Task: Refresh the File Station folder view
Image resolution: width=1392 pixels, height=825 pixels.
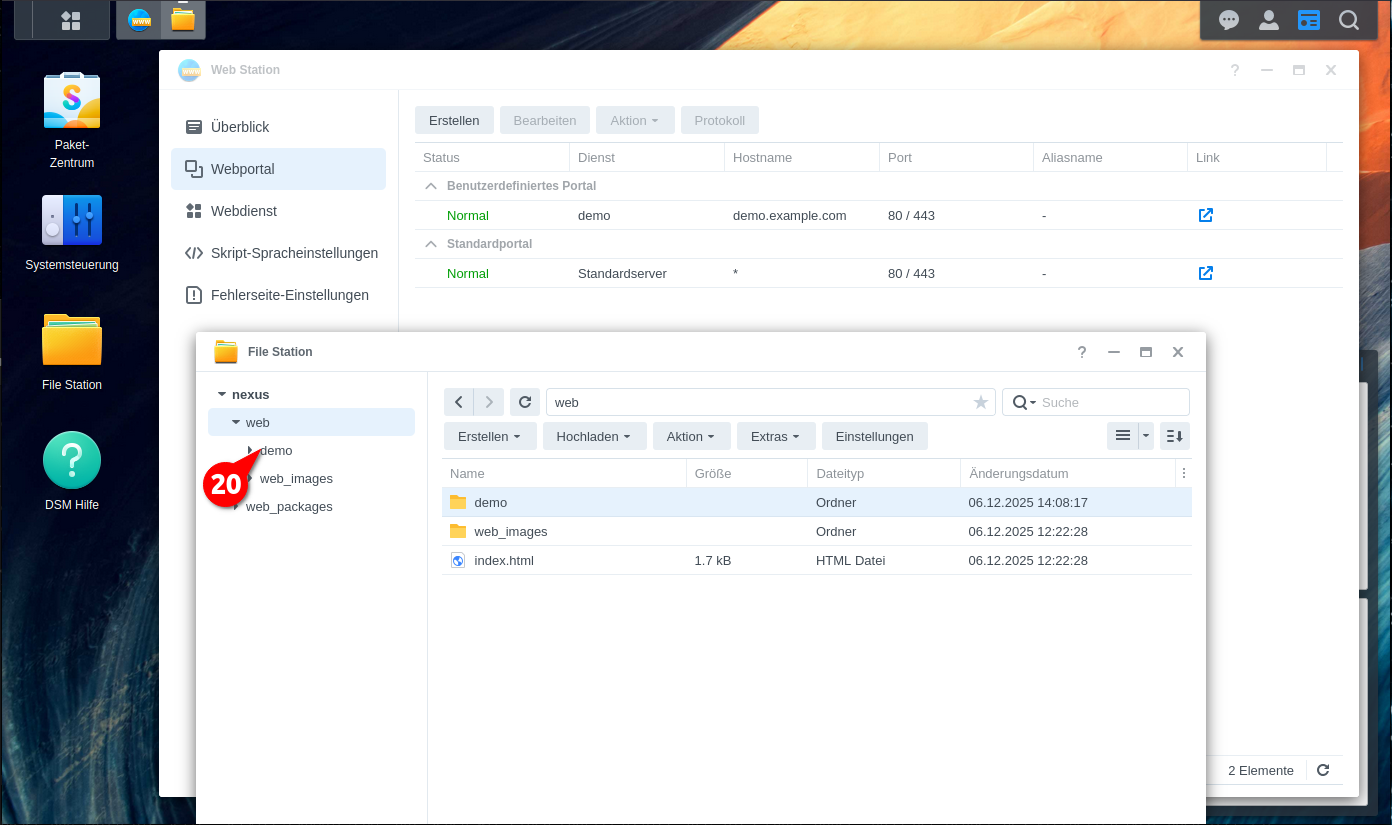Action: coord(525,402)
